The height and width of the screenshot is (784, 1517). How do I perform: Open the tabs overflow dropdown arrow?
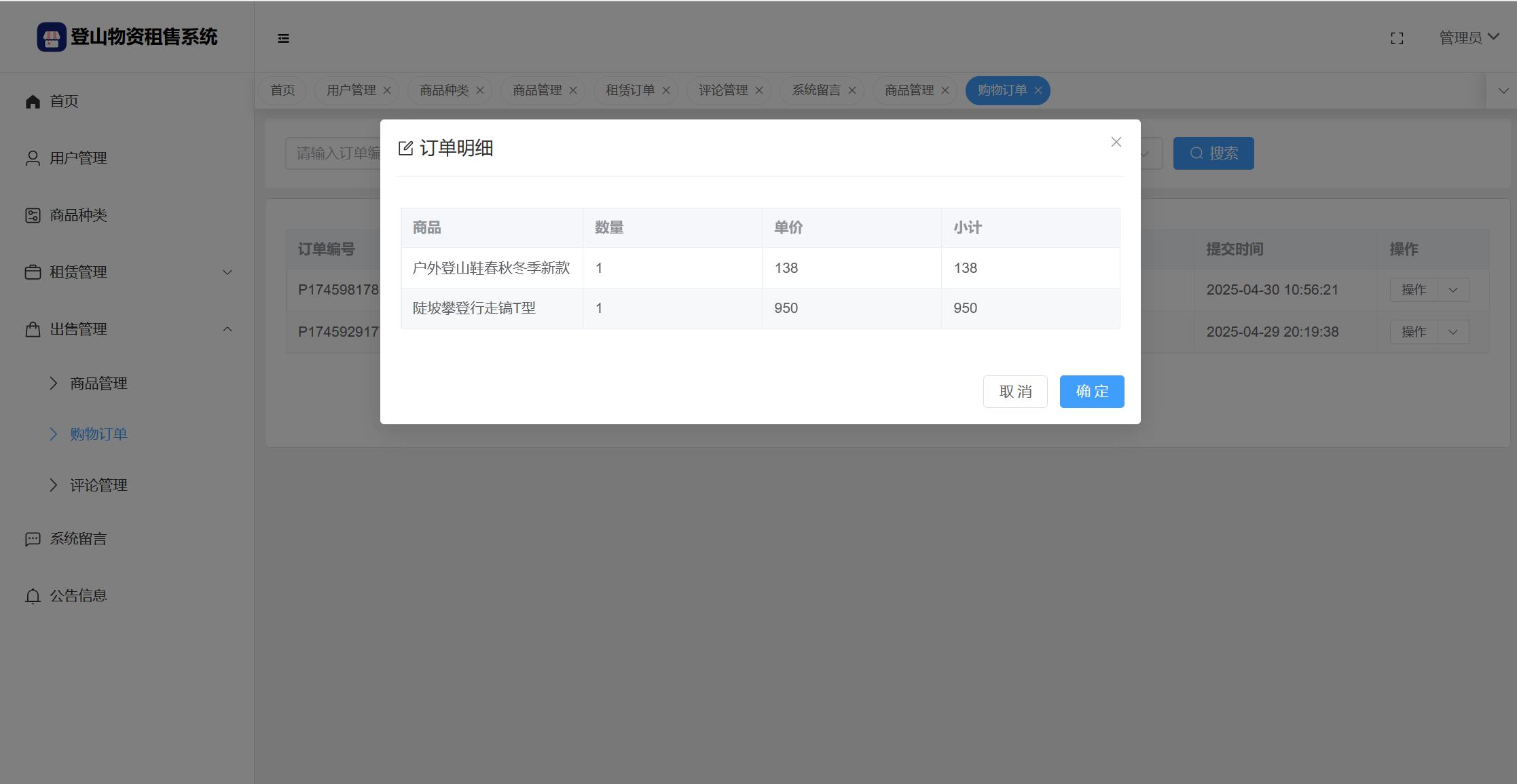(x=1503, y=90)
